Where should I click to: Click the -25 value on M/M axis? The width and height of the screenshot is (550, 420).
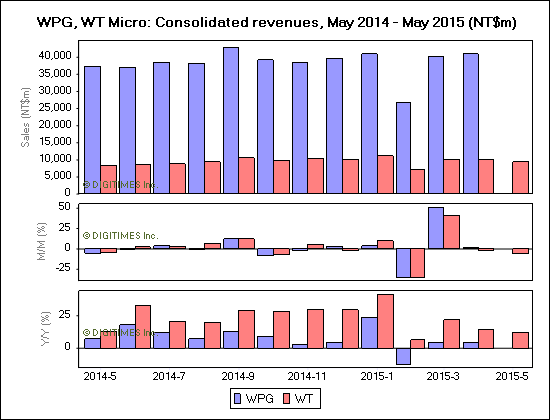[x=62, y=268]
